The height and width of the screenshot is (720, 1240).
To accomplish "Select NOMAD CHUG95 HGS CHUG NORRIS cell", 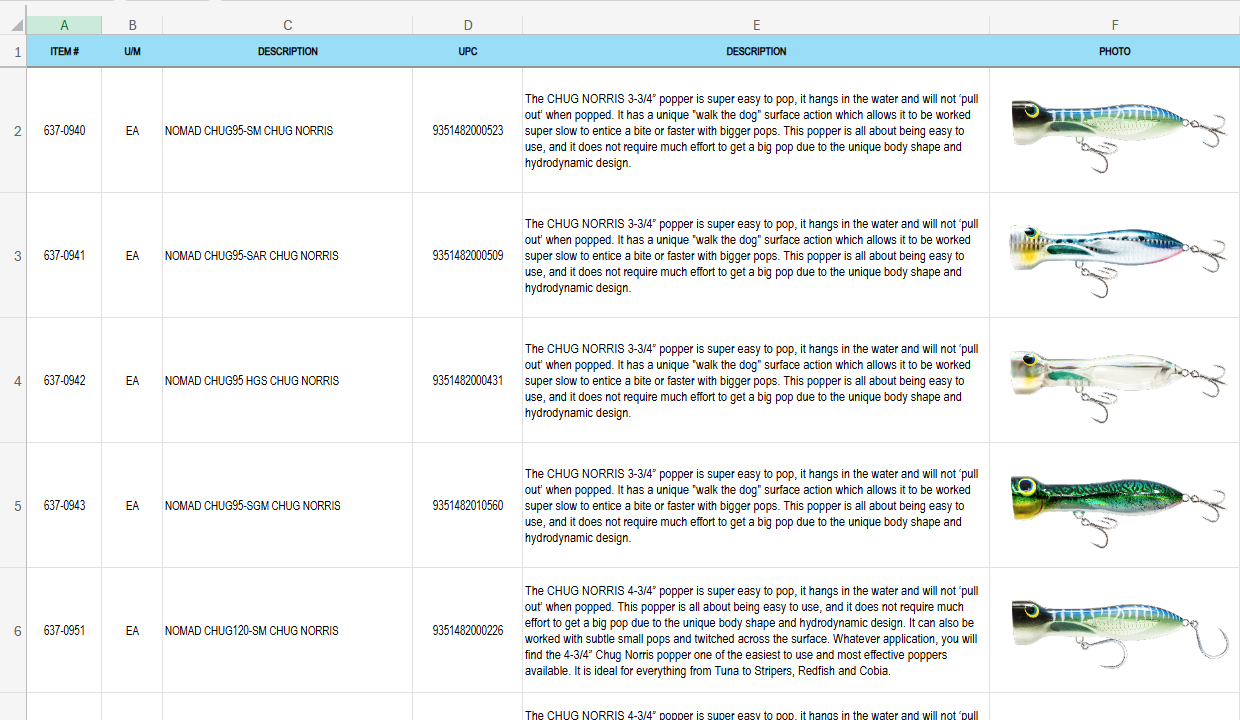I will pyautogui.click(x=288, y=380).
